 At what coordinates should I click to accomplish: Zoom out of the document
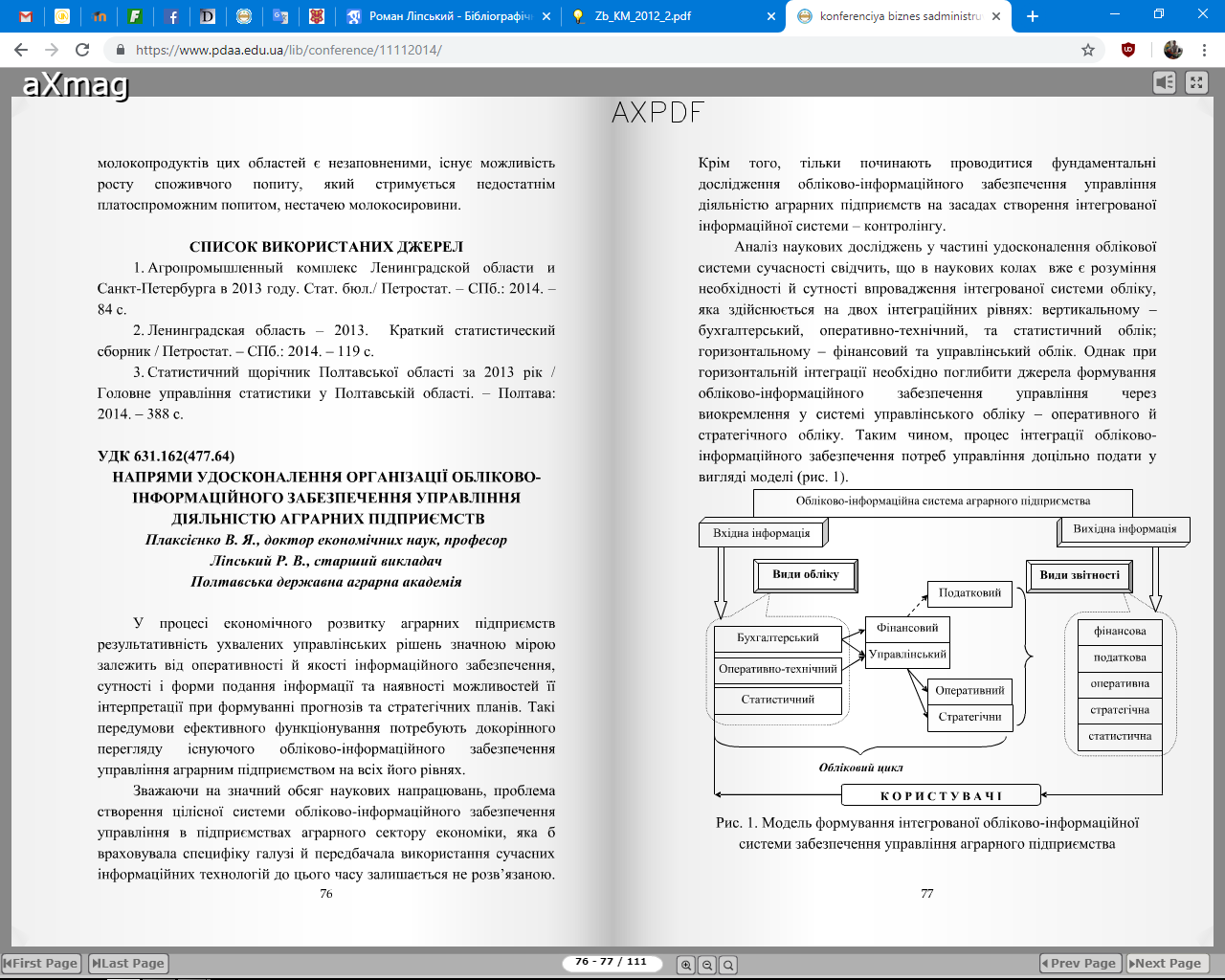click(707, 965)
